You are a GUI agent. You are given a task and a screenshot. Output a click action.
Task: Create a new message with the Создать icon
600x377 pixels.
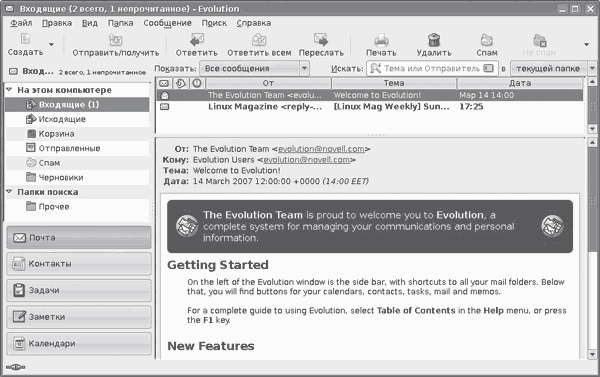click(25, 39)
